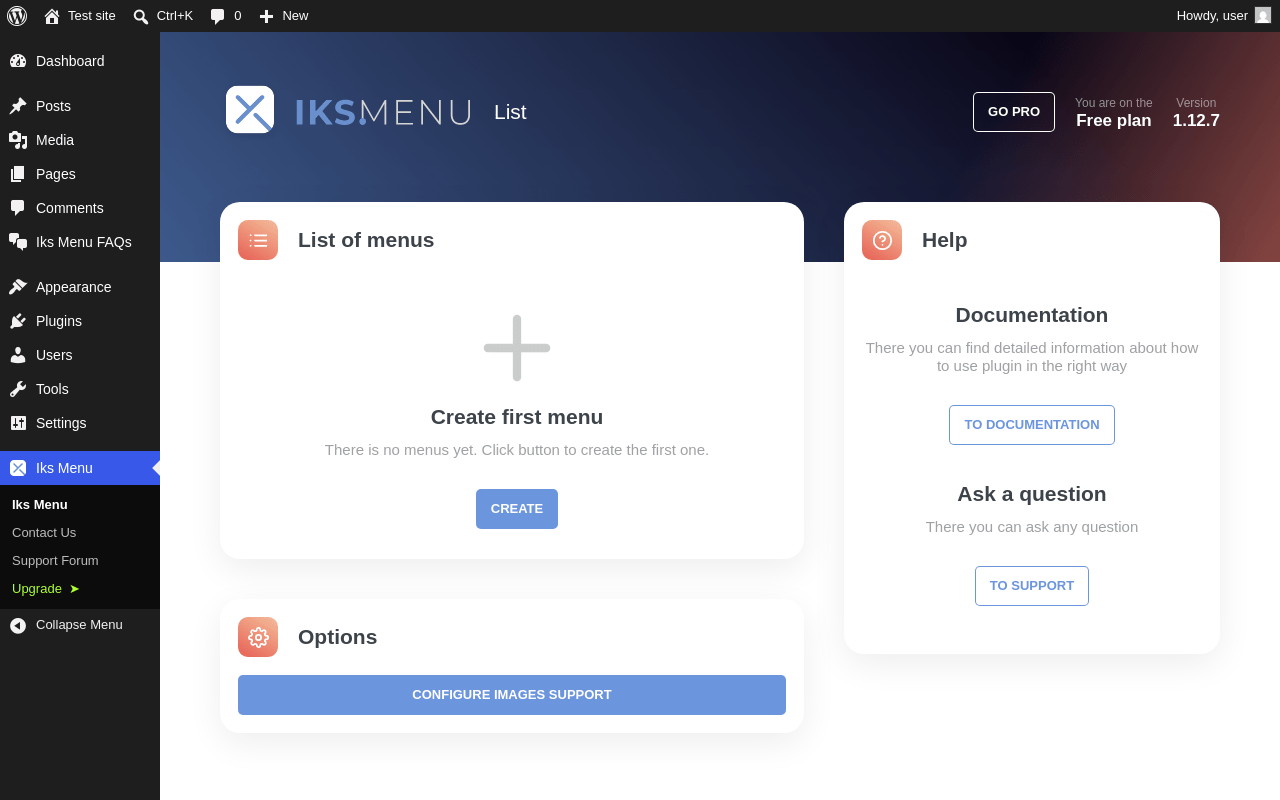Click the Media icon in sidebar
This screenshot has width=1280, height=800.
point(18,140)
